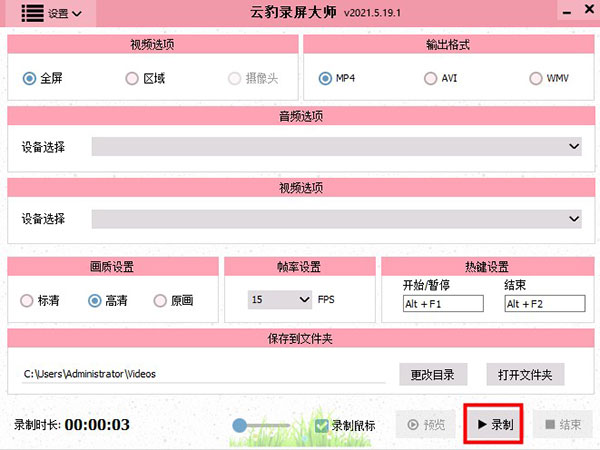Select 区域 region recording mode
Image resolution: width=600 pixels, height=450 pixels.
pyautogui.click(x=132, y=78)
